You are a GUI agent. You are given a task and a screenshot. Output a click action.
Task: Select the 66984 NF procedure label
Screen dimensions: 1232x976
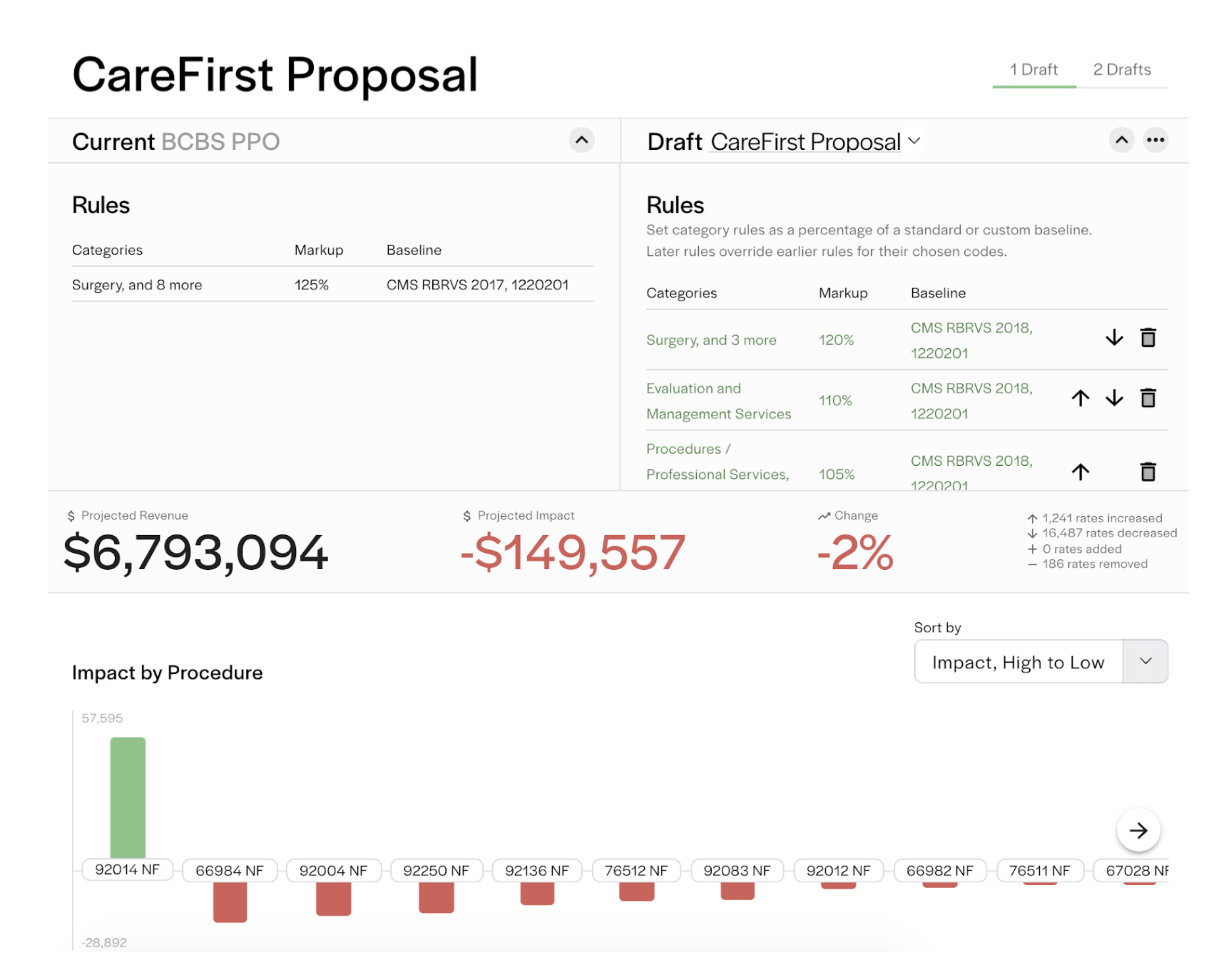coord(230,871)
